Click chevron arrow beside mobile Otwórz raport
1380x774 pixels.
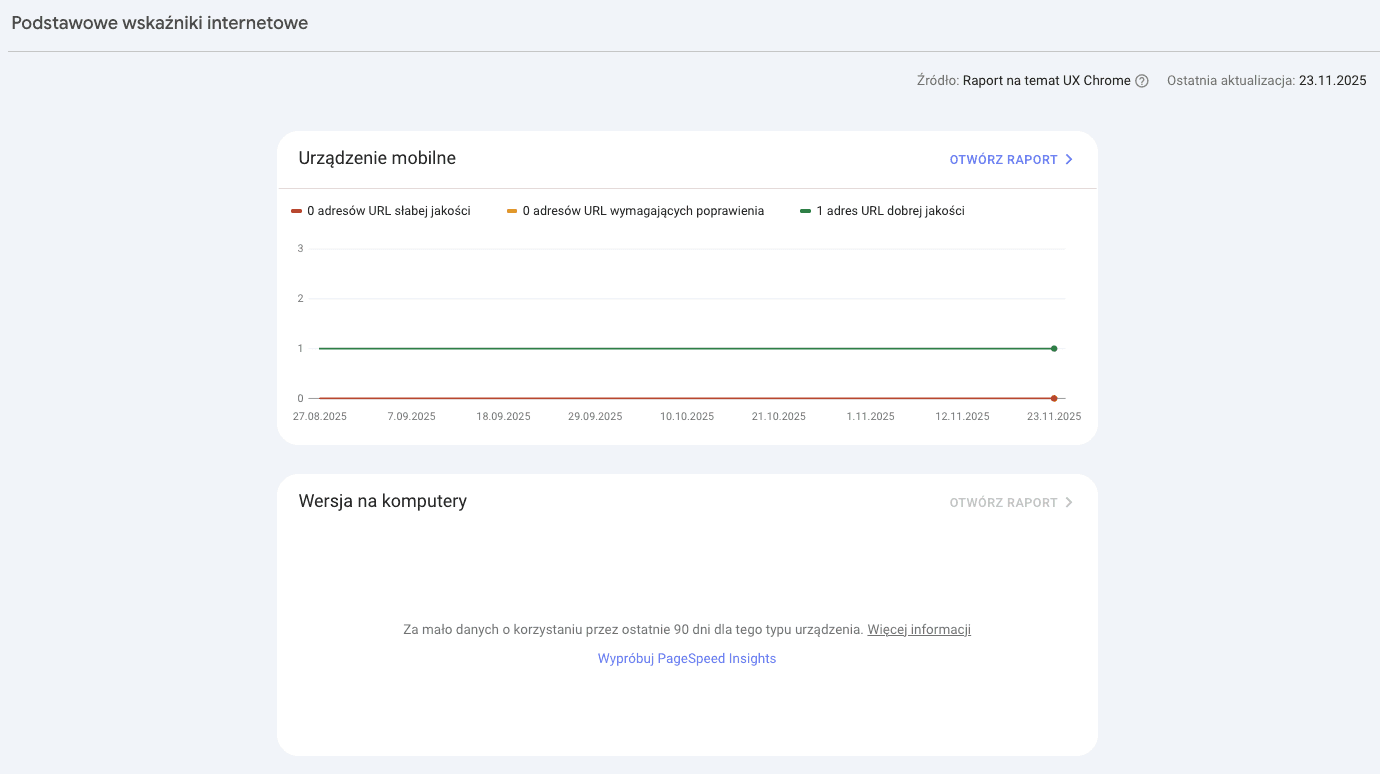click(x=1069, y=160)
